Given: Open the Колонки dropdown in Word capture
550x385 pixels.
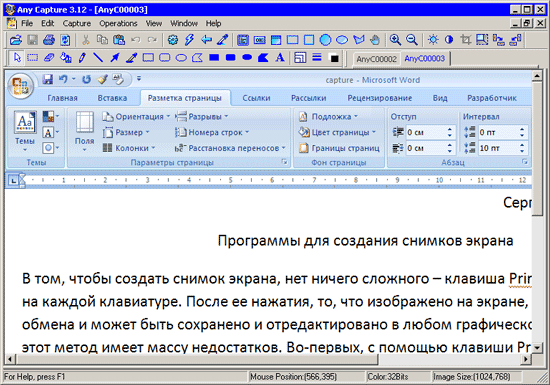Looking at the screenshot, I should point(129,148).
